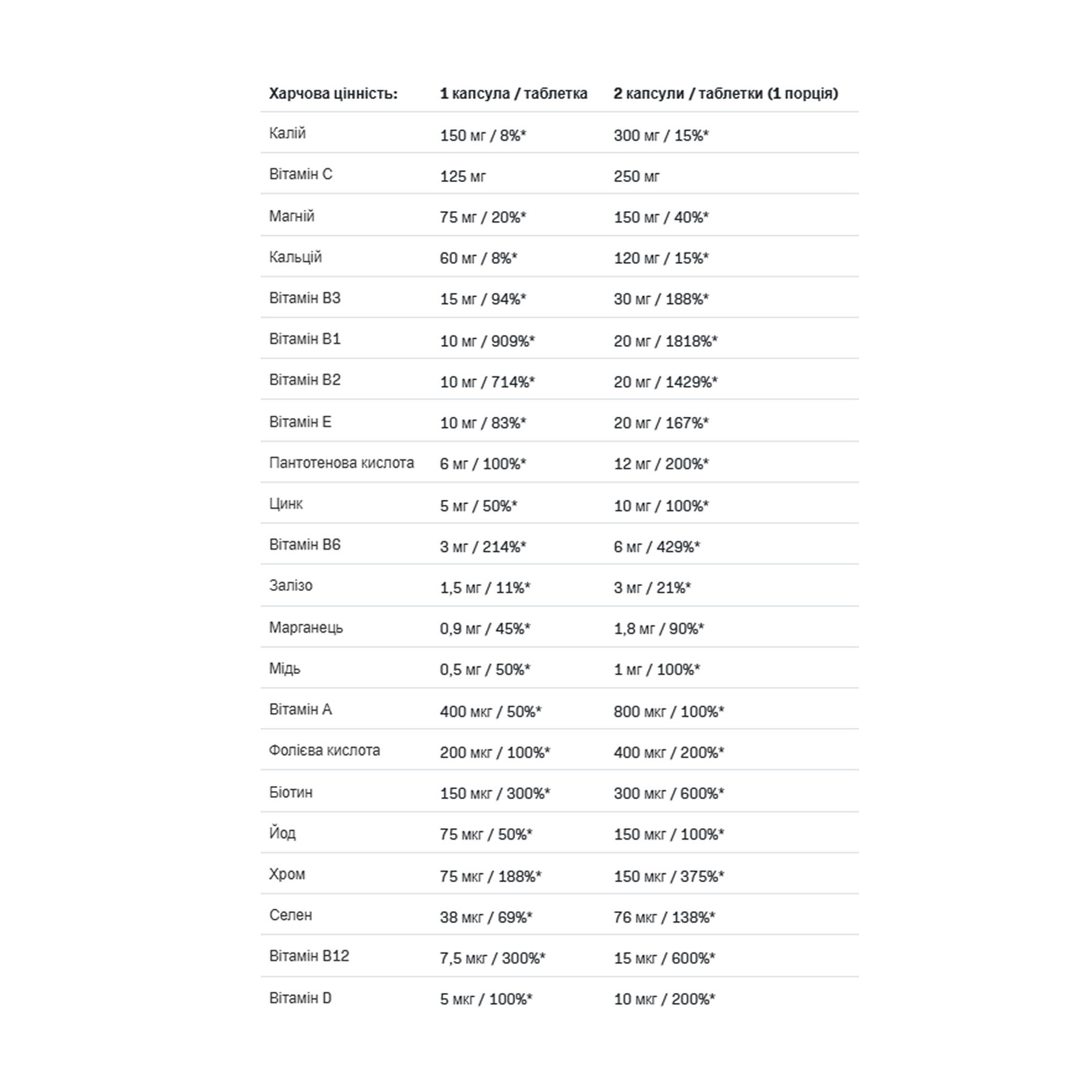
Task: Click the 'Пантотенова кислота' label
Action: [x=342, y=462]
